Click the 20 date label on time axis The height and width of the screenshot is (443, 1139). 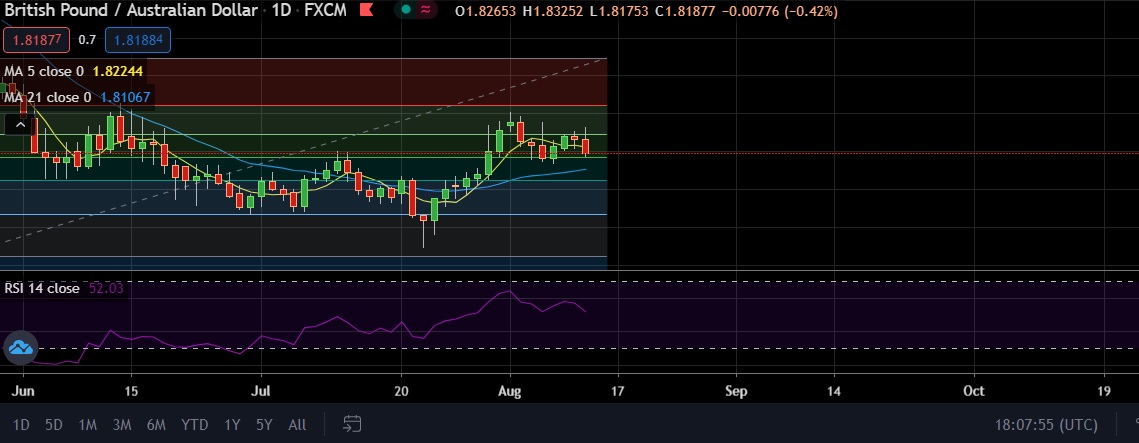tap(401, 391)
